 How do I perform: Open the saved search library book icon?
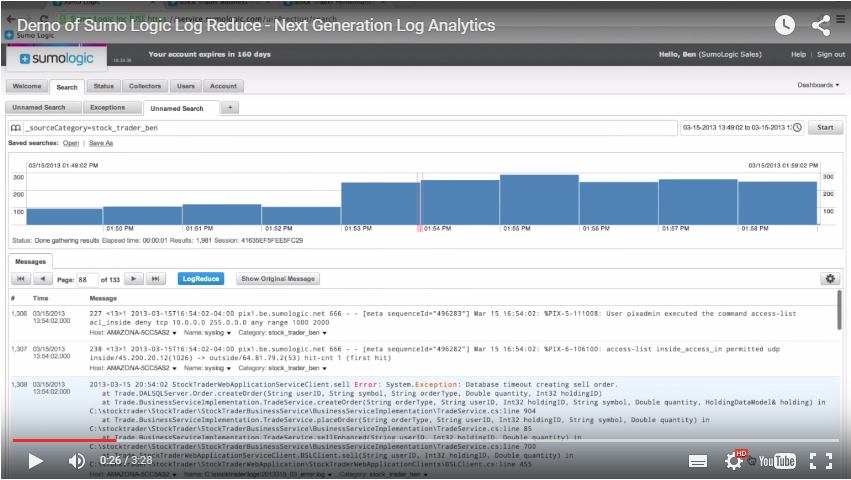pos(16,128)
